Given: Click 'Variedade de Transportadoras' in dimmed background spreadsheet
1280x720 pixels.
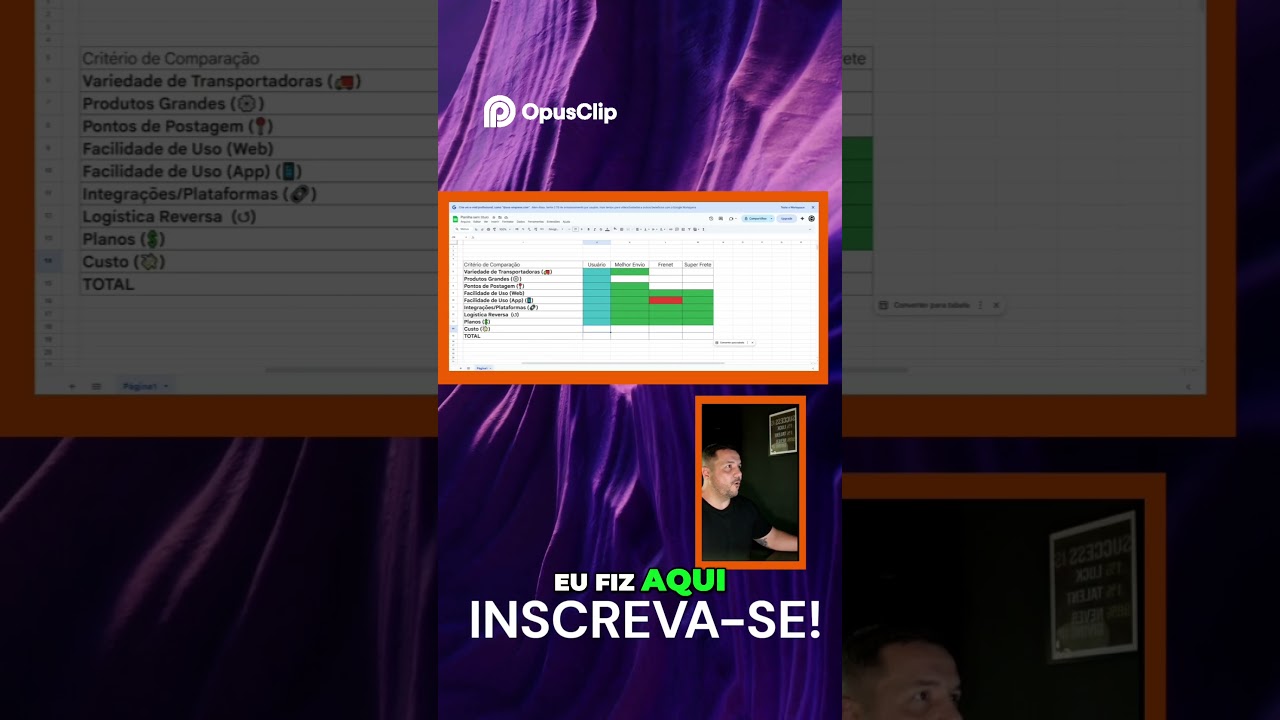Looking at the screenshot, I should pos(221,81).
